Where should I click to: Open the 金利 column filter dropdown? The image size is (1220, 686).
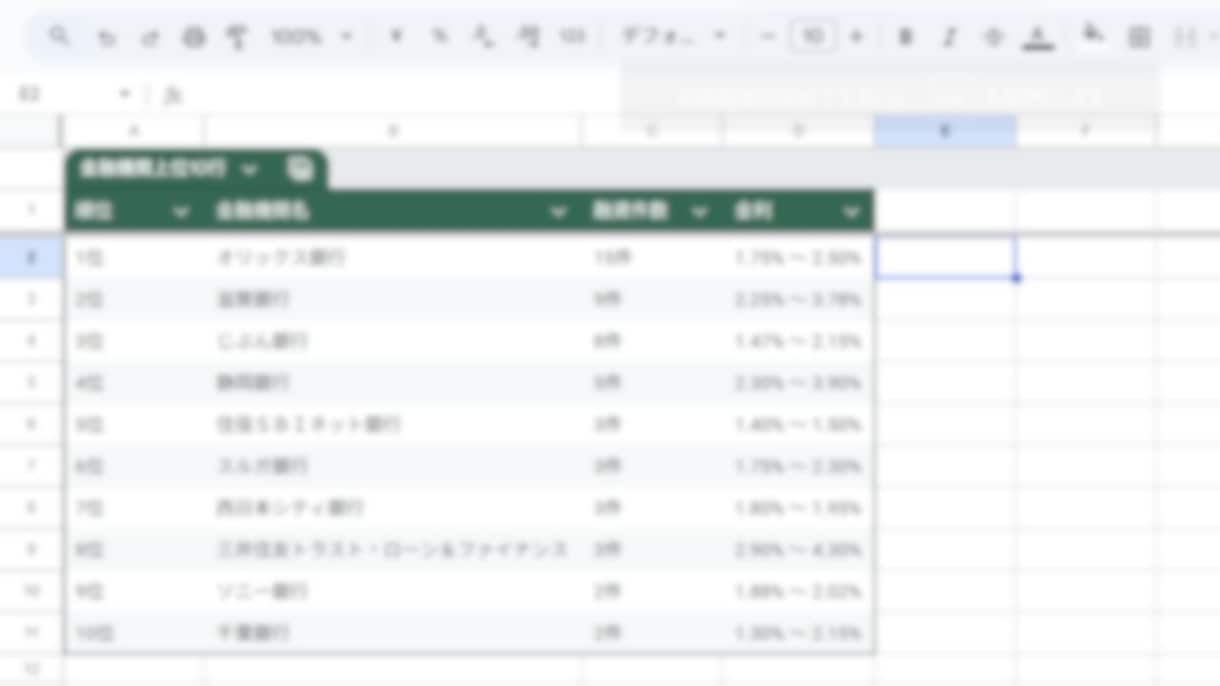(852, 212)
